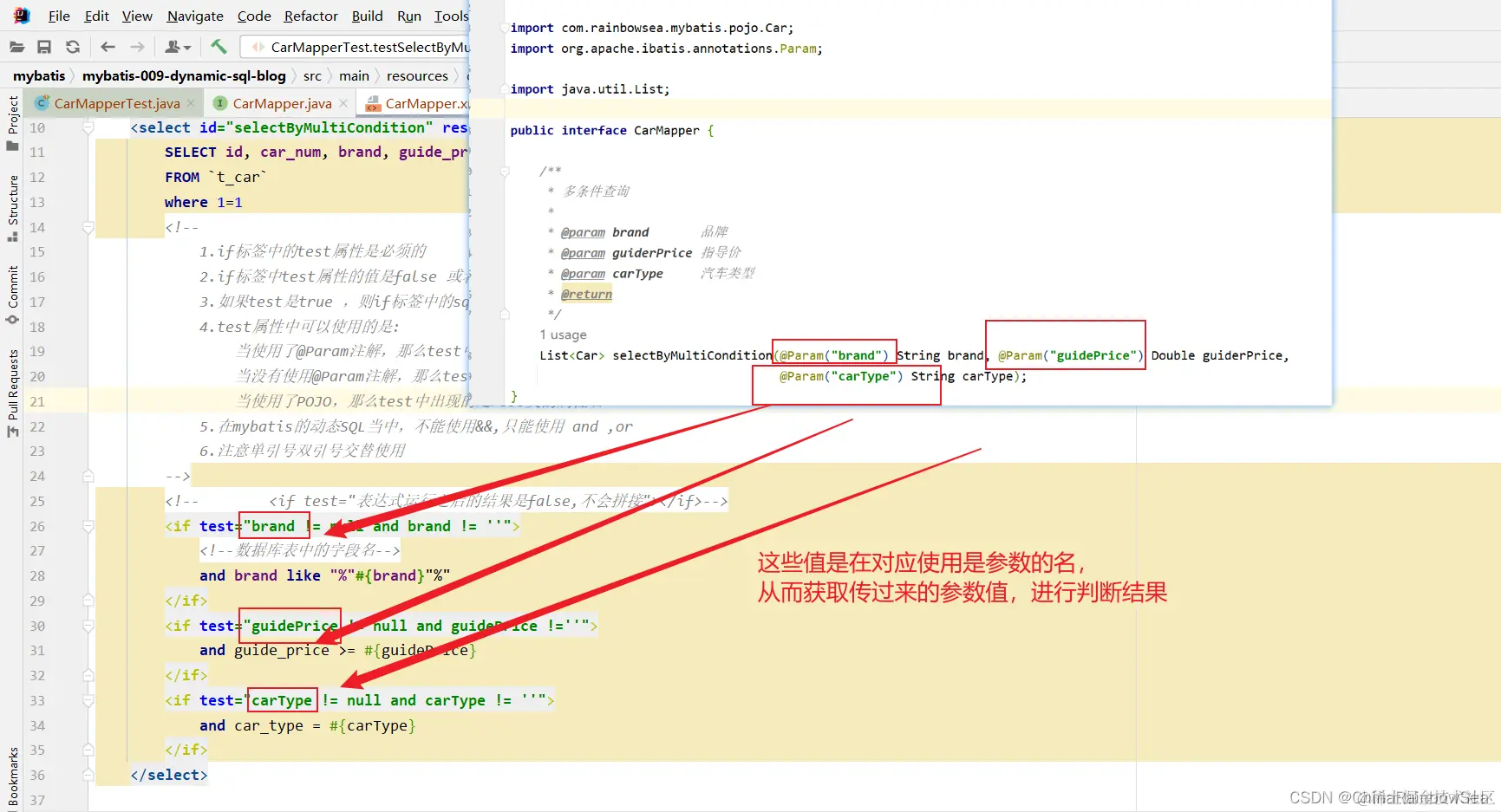1501x812 pixels.
Task: Click the mybatis-009-dynamic-sql-blog breadcrumb
Action: tap(184, 75)
